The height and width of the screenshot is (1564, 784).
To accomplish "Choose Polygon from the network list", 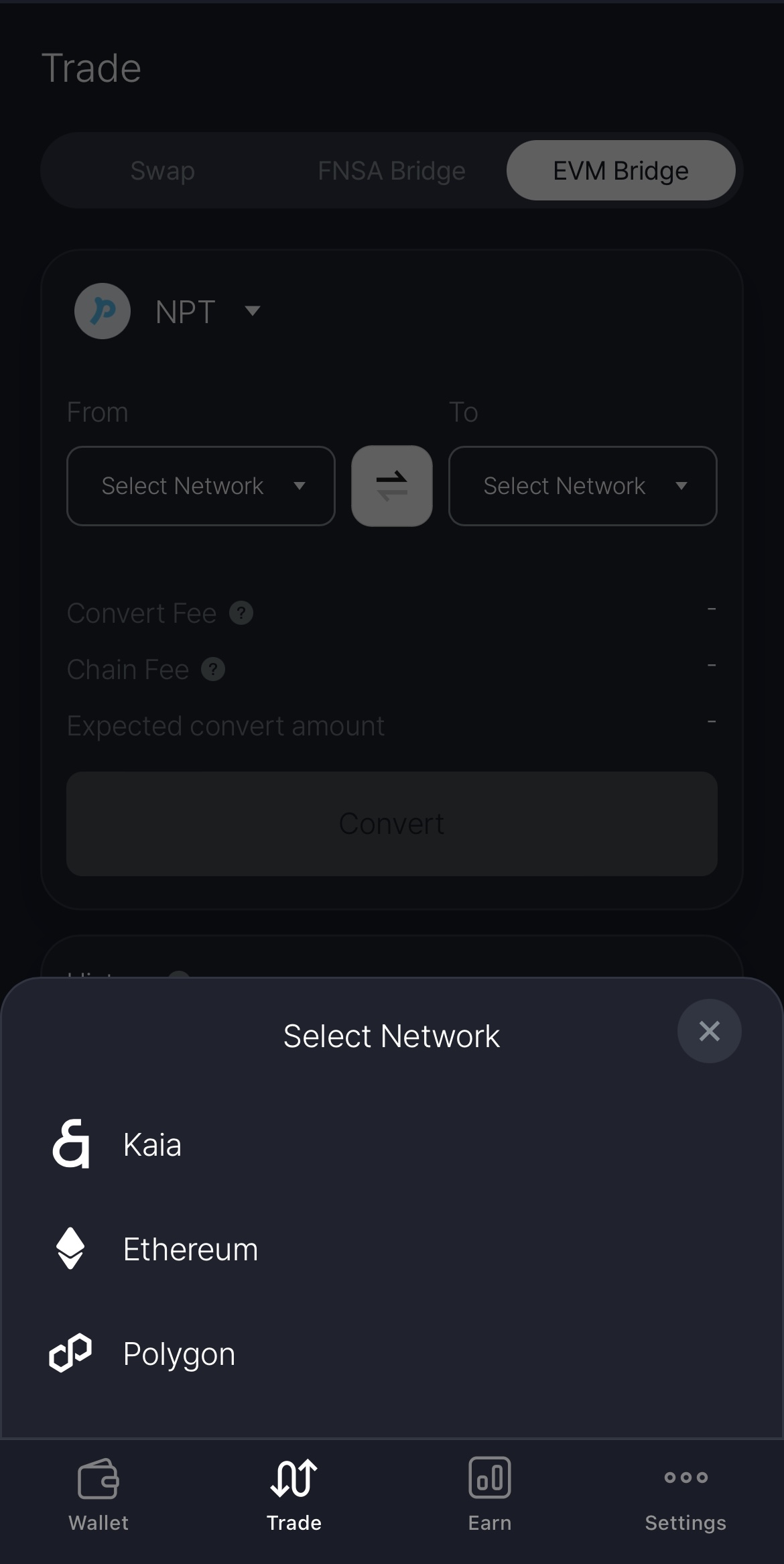I will [x=180, y=1354].
